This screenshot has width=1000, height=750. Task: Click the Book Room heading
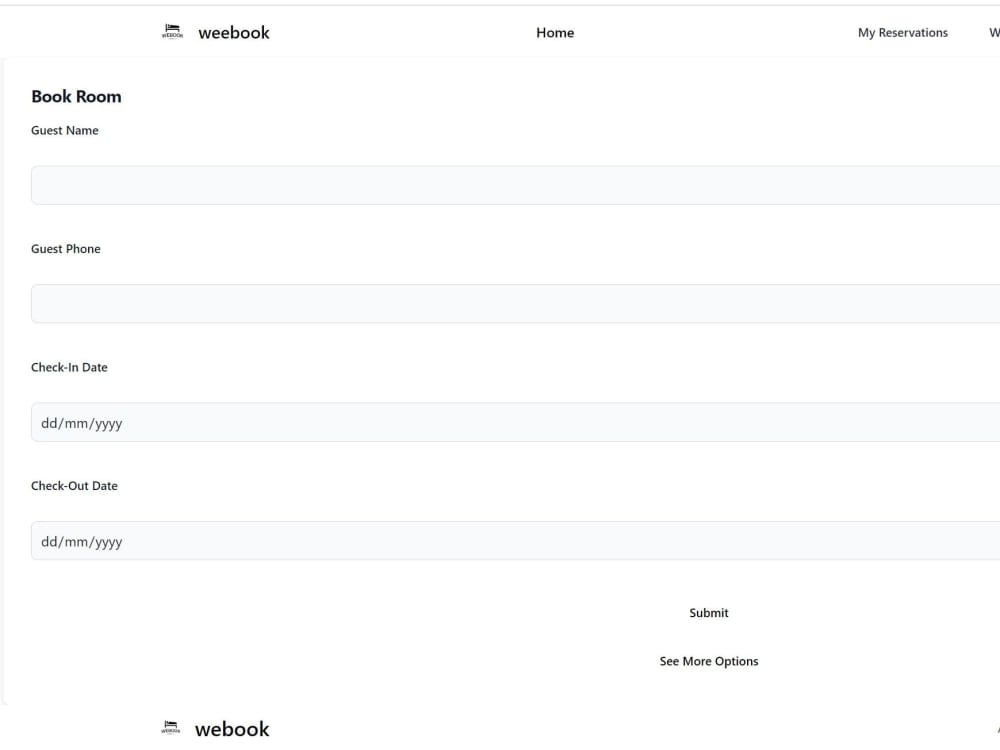(x=76, y=96)
